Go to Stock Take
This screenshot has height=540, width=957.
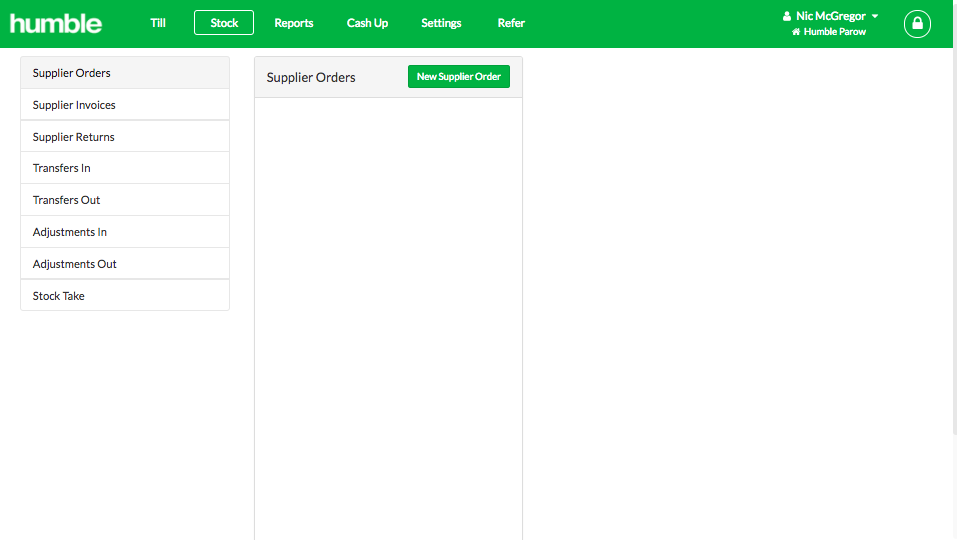125,295
